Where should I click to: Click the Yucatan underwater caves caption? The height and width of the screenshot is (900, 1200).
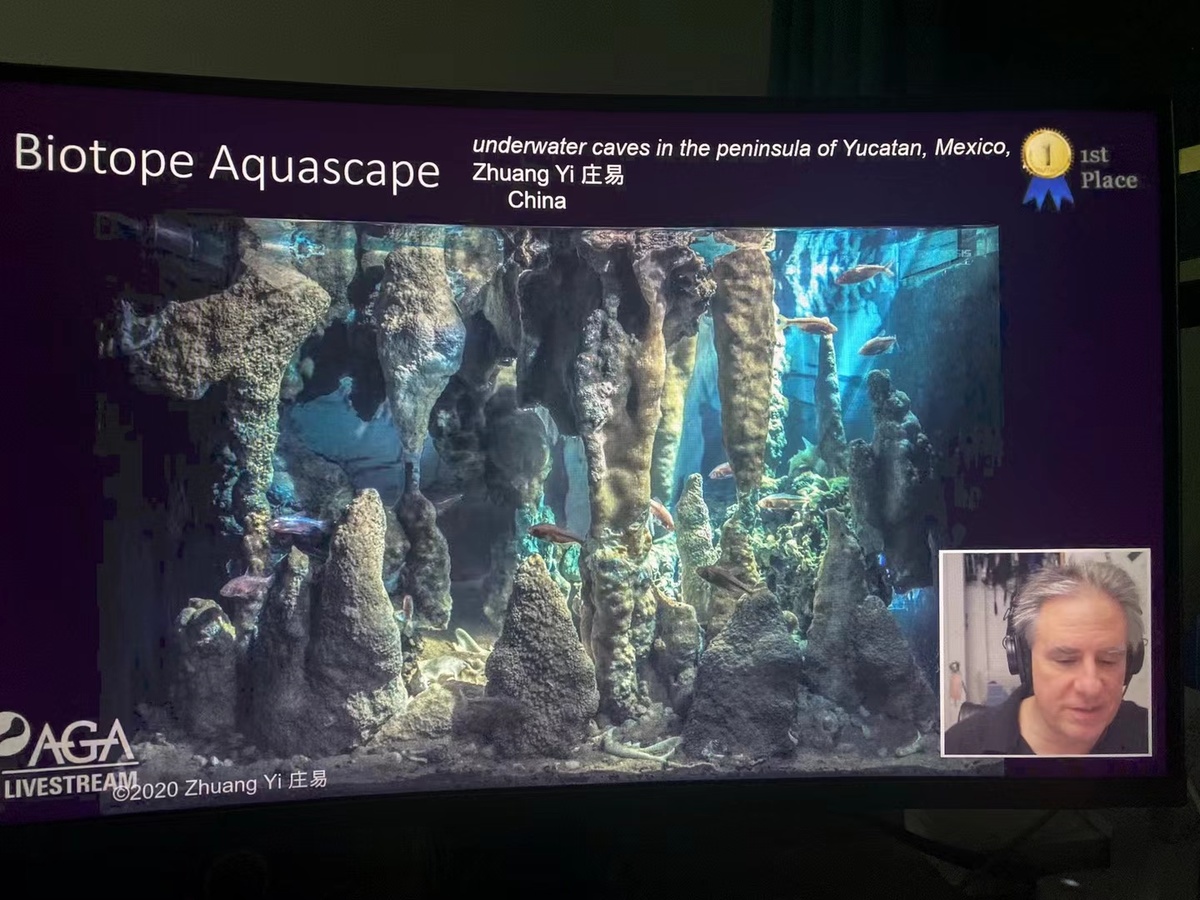pos(741,148)
